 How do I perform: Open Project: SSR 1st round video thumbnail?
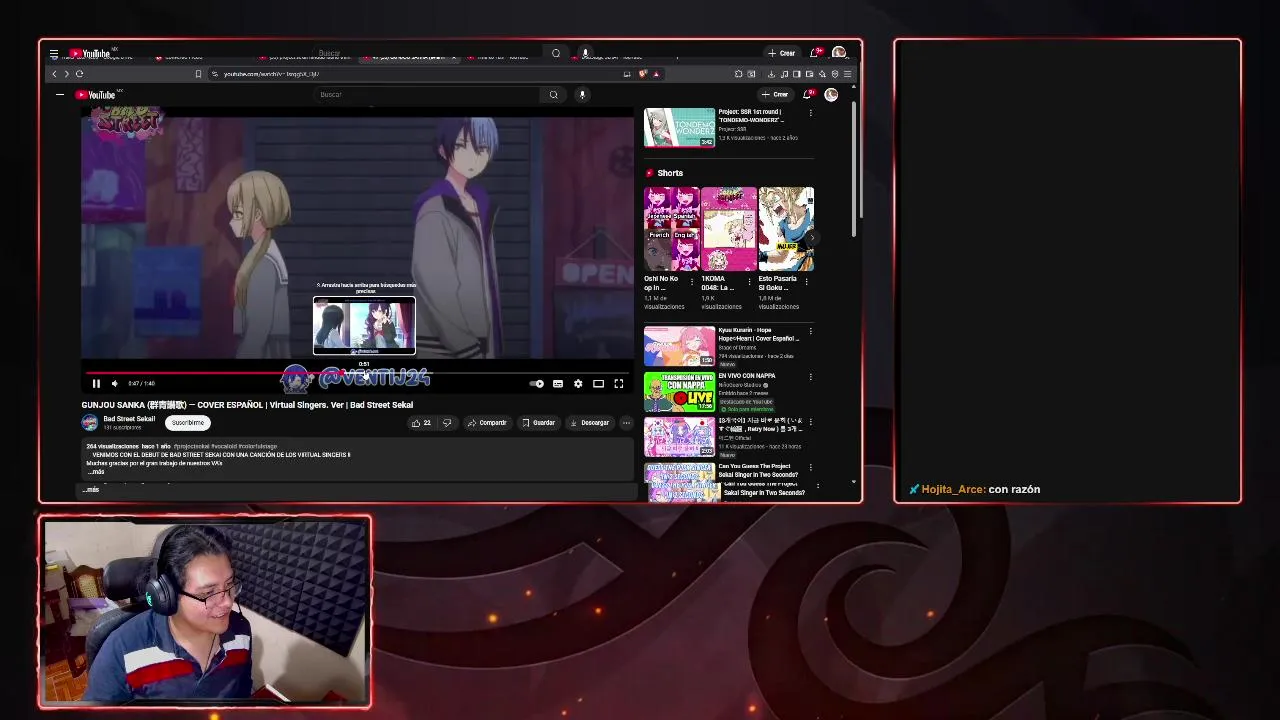click(680, 127)
